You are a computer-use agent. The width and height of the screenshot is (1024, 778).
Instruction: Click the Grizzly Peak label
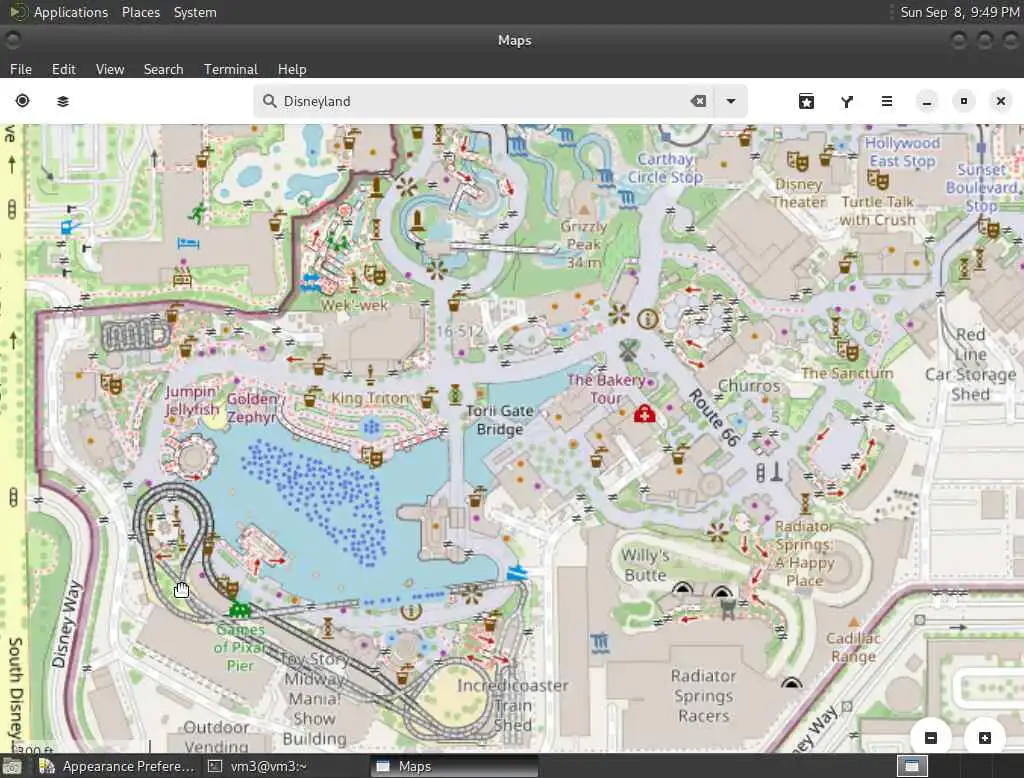[x=584, y=244]
